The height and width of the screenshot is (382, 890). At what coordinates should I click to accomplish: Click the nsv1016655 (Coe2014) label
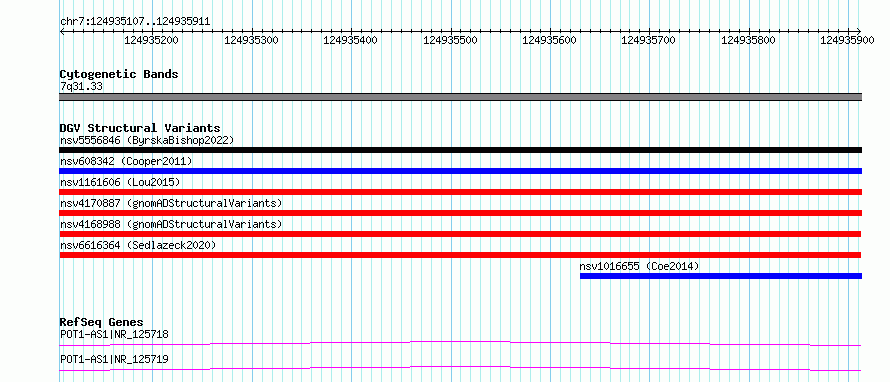click(639, 266)
